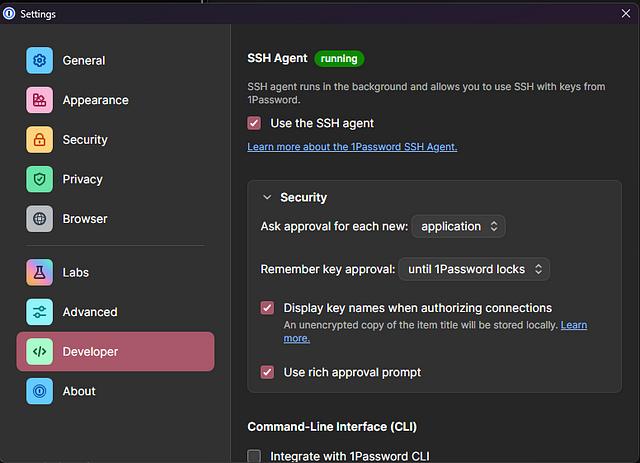This screenshot has width=640, height=463.
Task: Open Appearance settings via its icon
Action: [x=40, y=100]
